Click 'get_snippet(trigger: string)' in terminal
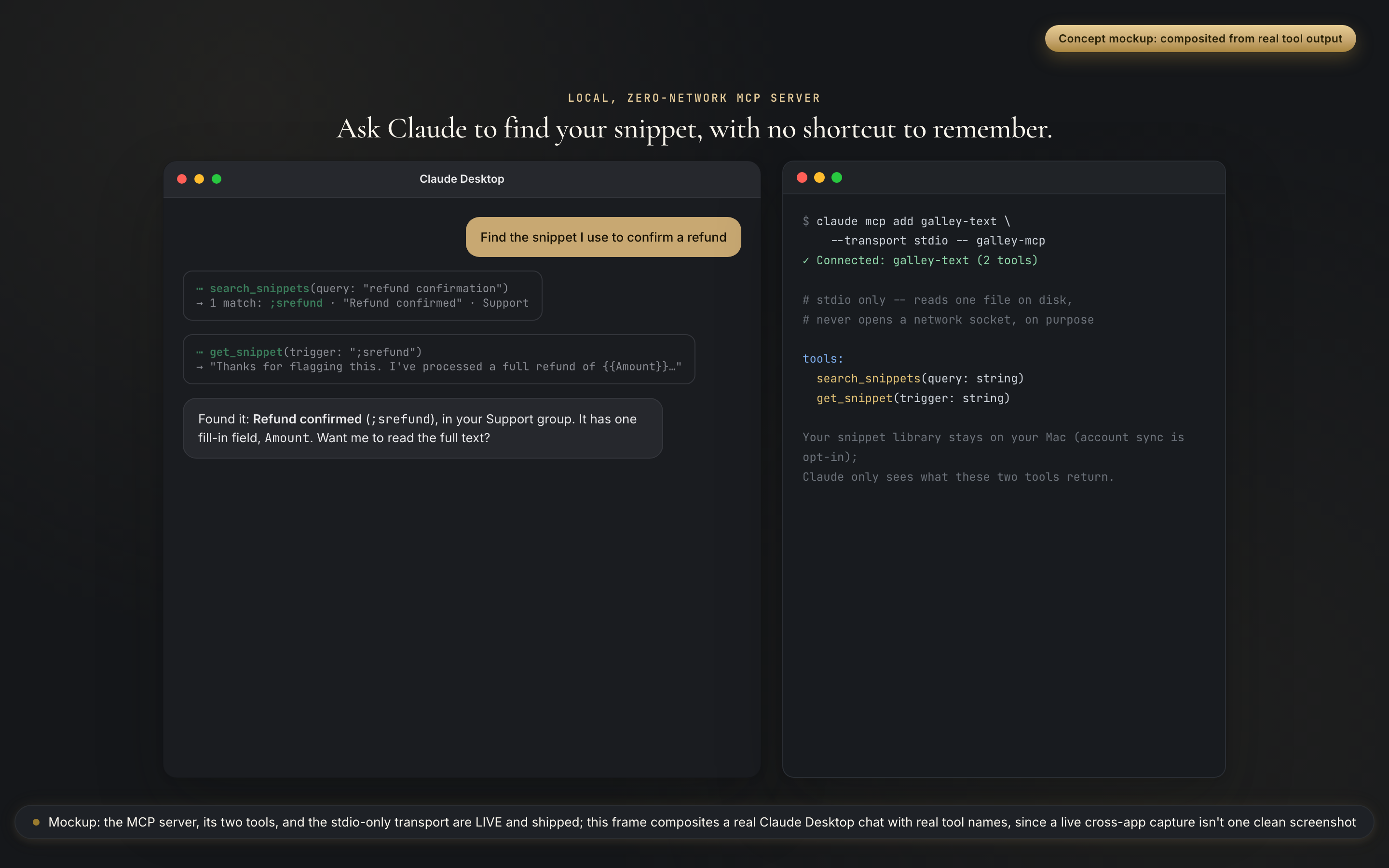The image size is (1389, 868). (x=912, y=398)
